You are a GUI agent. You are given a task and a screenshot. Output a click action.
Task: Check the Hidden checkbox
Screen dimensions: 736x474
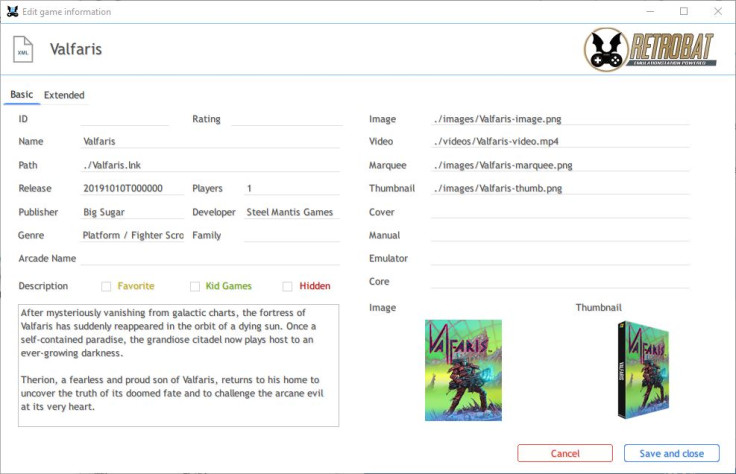[287, 286]
